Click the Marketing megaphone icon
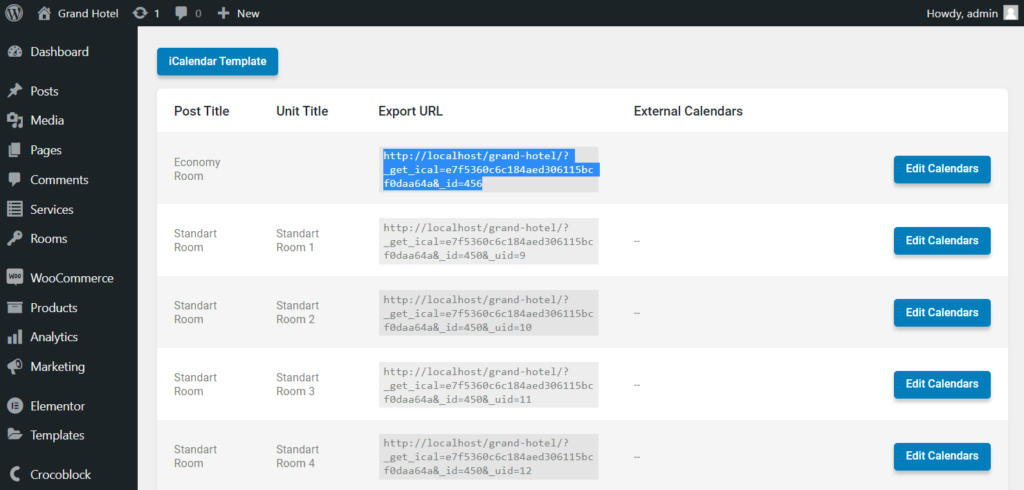Viewport: 1024px width, 490px height. pyautogui.click(x=15, y=367)
